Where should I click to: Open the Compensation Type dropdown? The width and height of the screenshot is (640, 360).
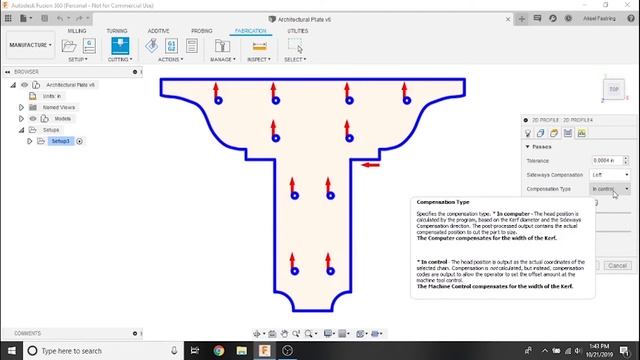[x=610, y=189]
